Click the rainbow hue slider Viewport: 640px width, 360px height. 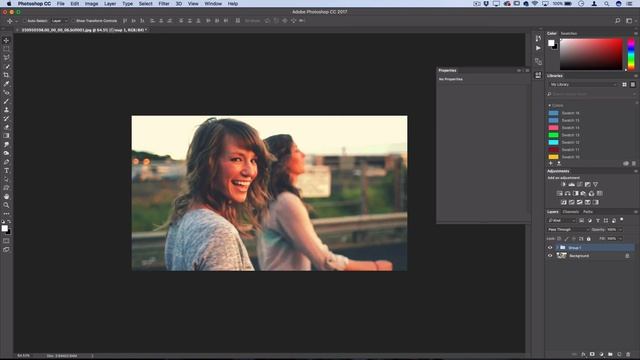click(x=631, y=54)
